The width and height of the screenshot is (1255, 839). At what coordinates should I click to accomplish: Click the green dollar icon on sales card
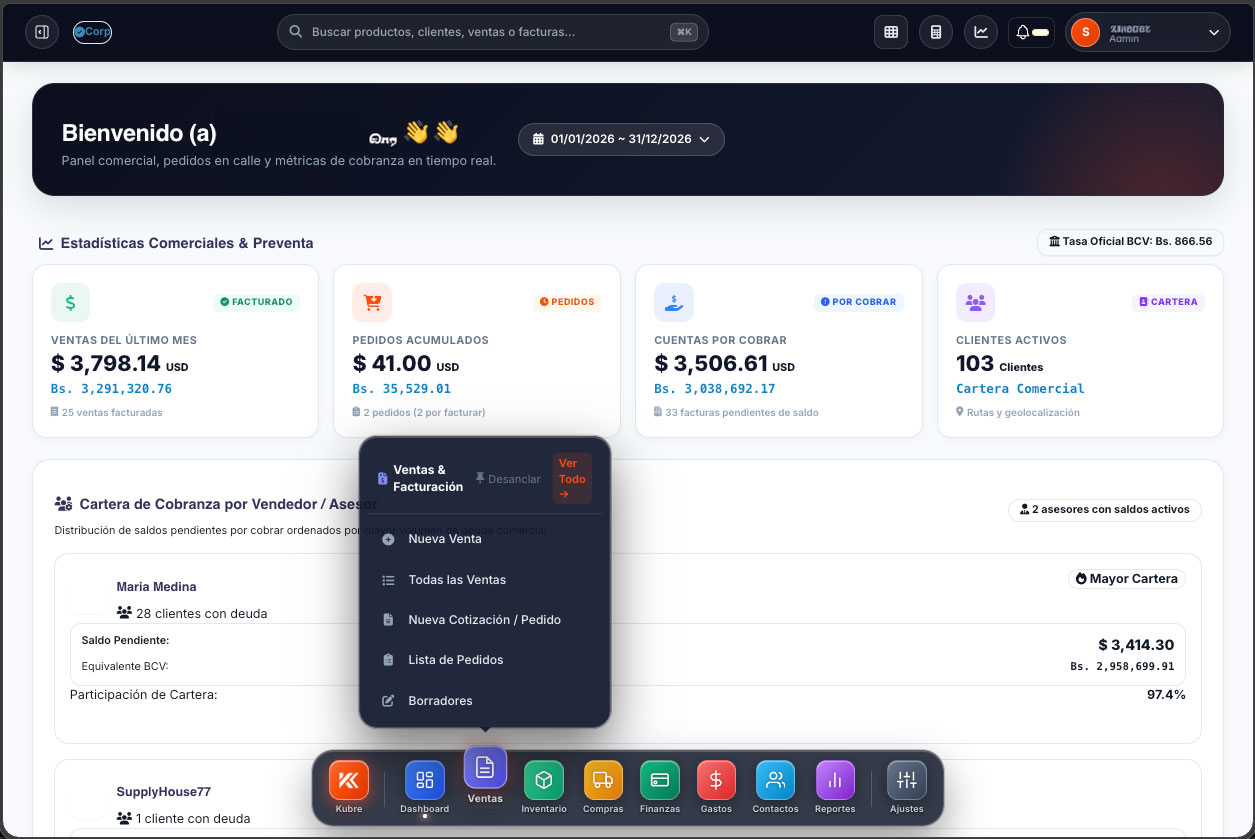tap(70, 302)
